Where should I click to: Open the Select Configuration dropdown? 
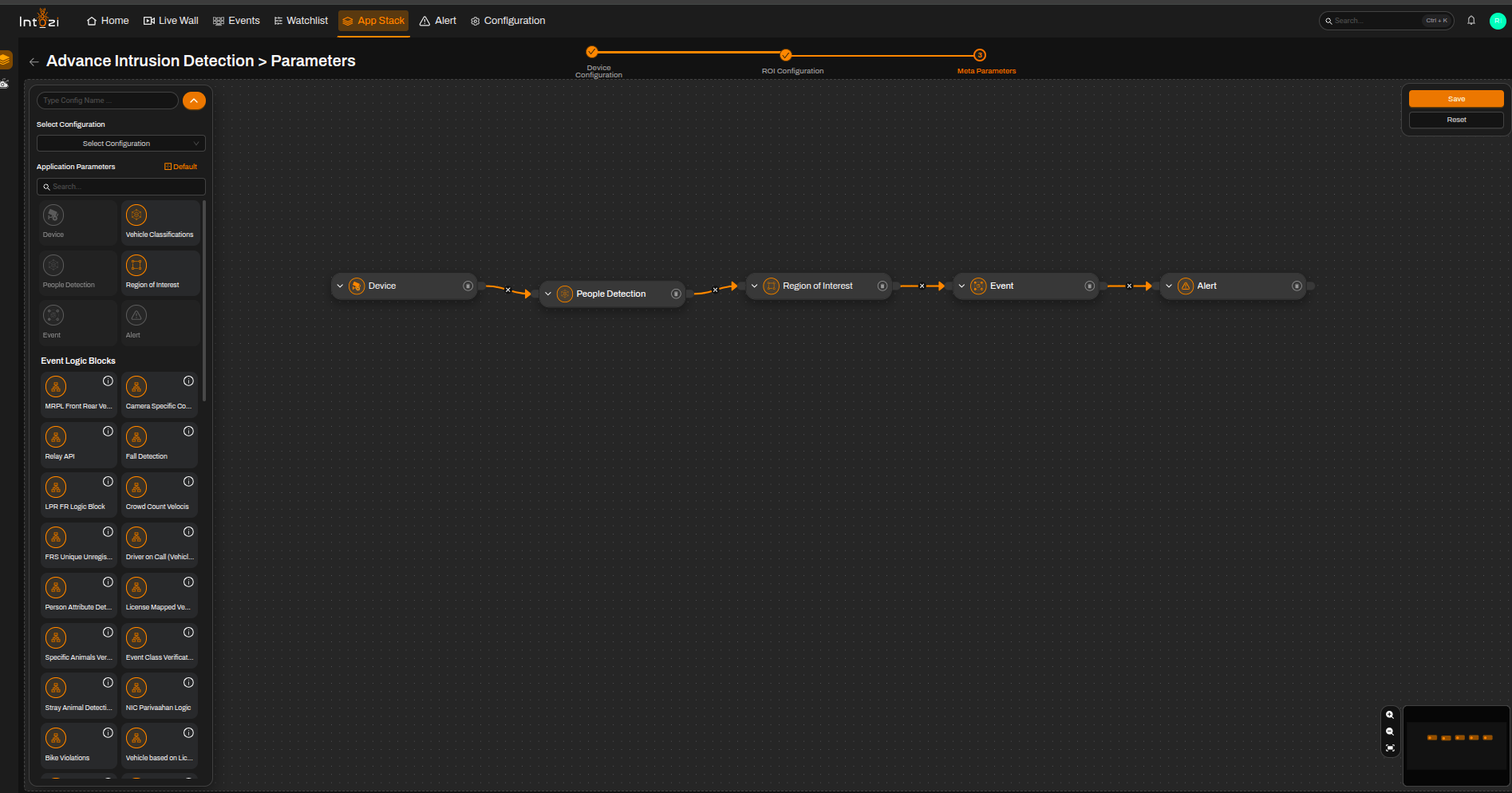tap(121, 144)
